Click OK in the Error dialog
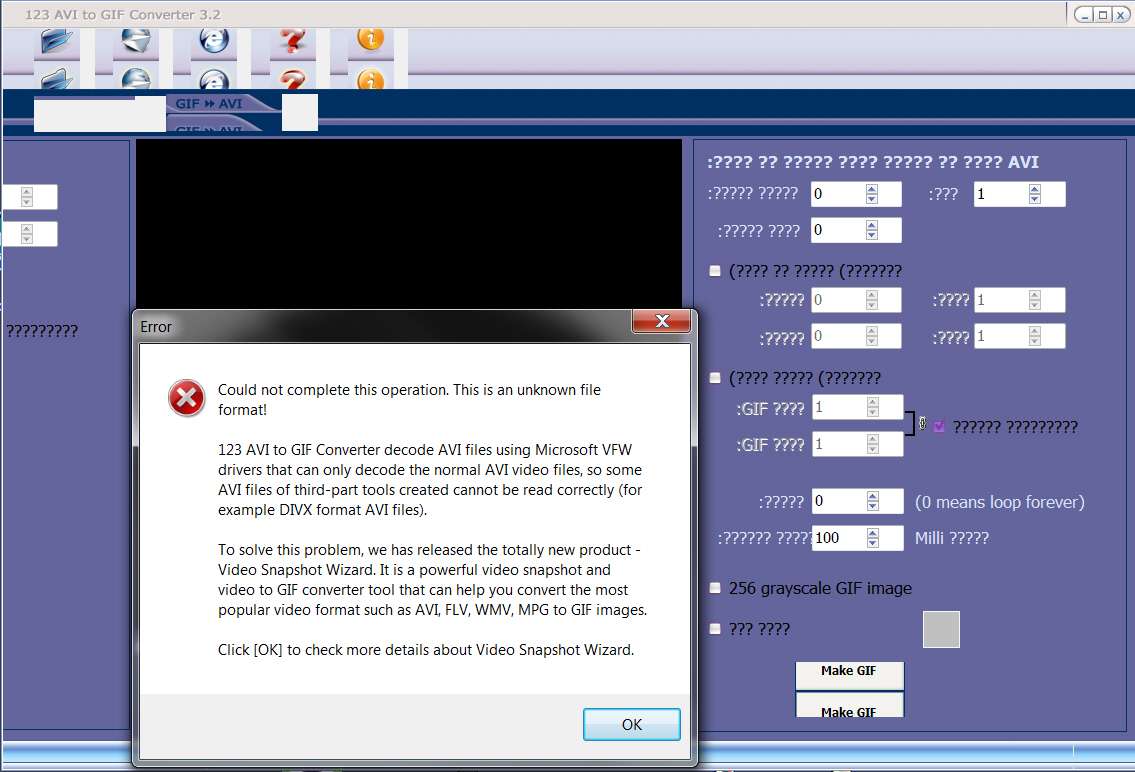The image size is (1135, 772). [631, 724]
